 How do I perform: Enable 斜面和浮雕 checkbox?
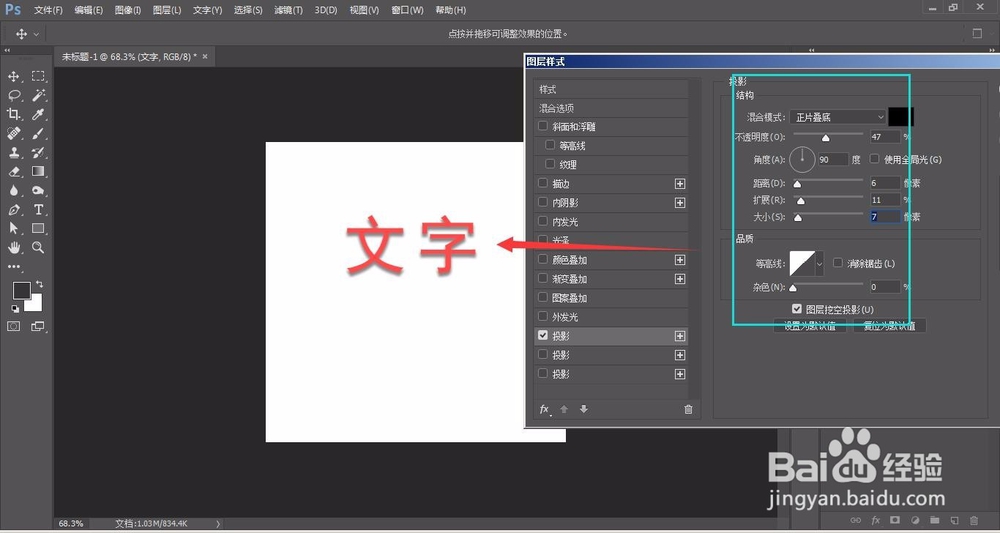[x=543, y=126]
